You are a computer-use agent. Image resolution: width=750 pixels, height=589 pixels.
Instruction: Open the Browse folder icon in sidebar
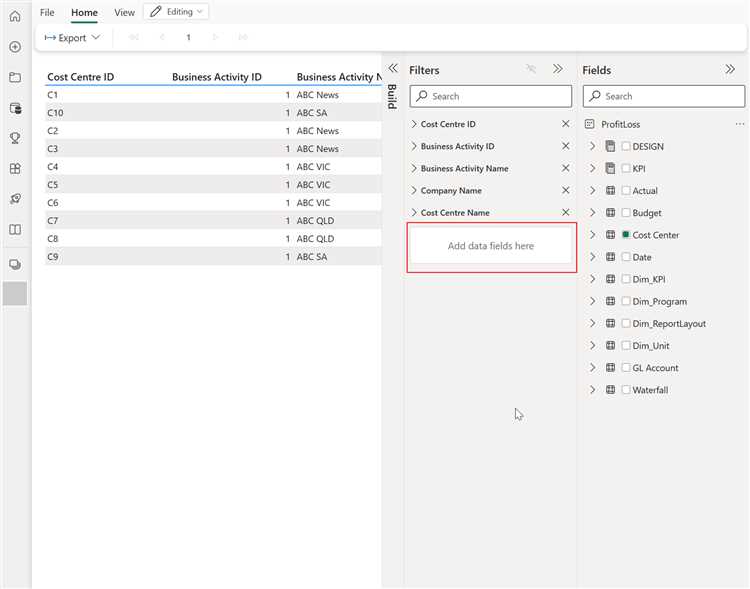[x=15, y=77]
